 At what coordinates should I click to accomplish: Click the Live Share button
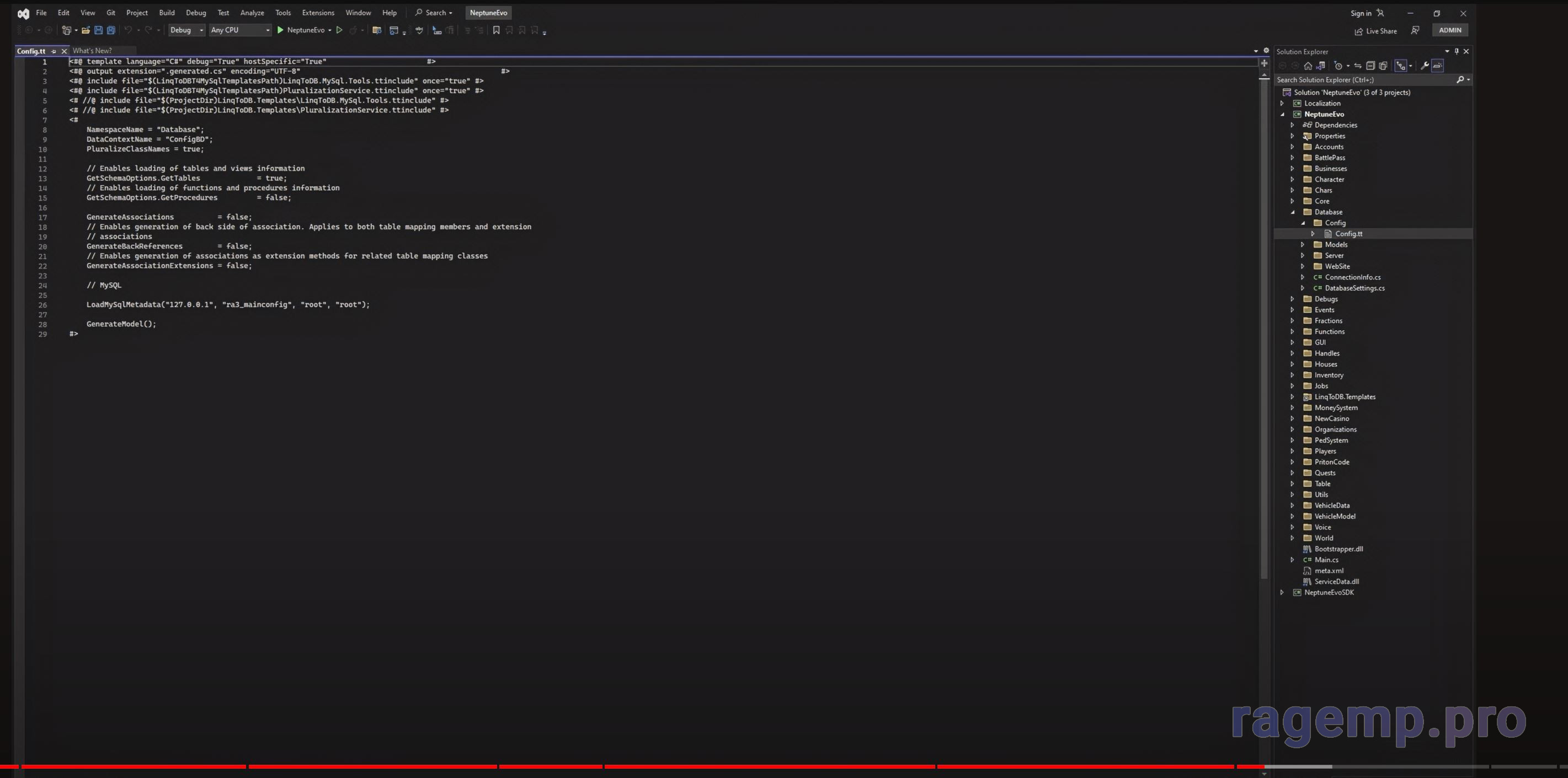coord(1375,31)
